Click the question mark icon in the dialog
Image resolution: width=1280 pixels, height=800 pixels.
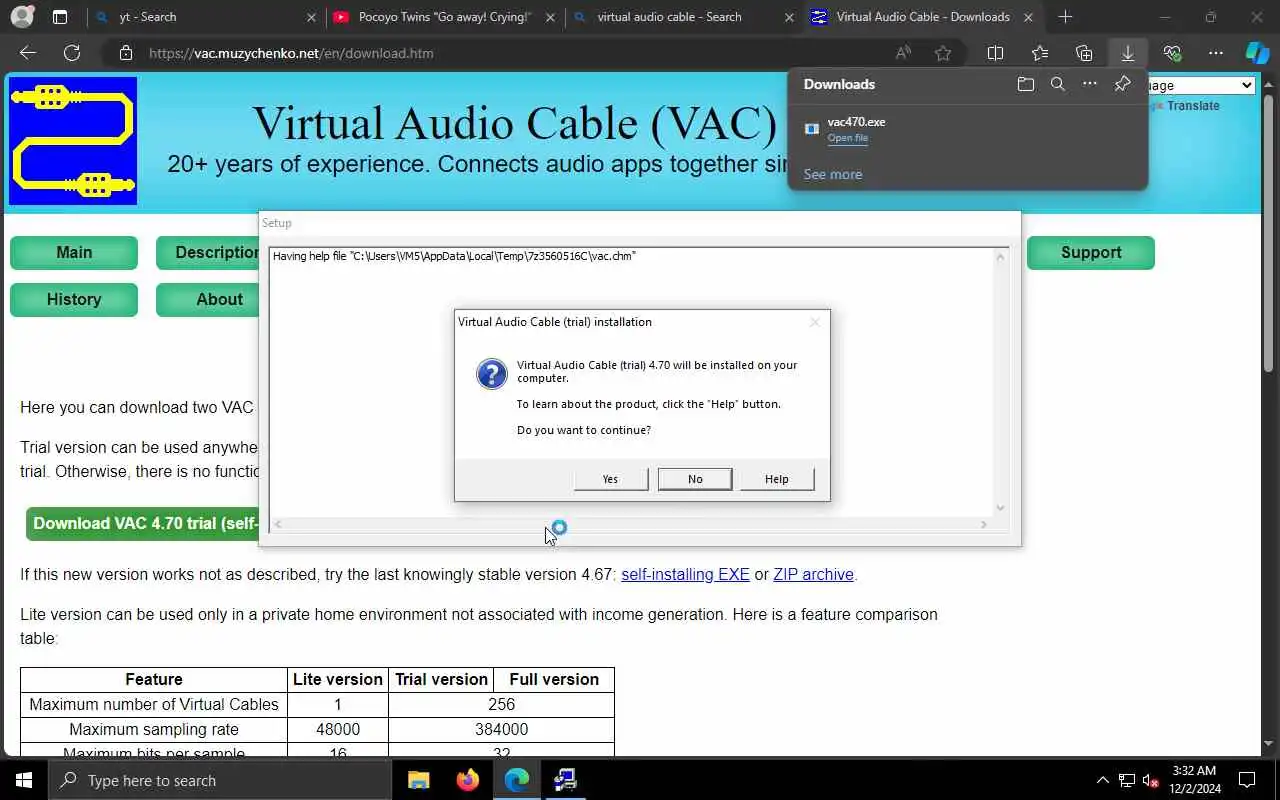[x=491, y=374]
